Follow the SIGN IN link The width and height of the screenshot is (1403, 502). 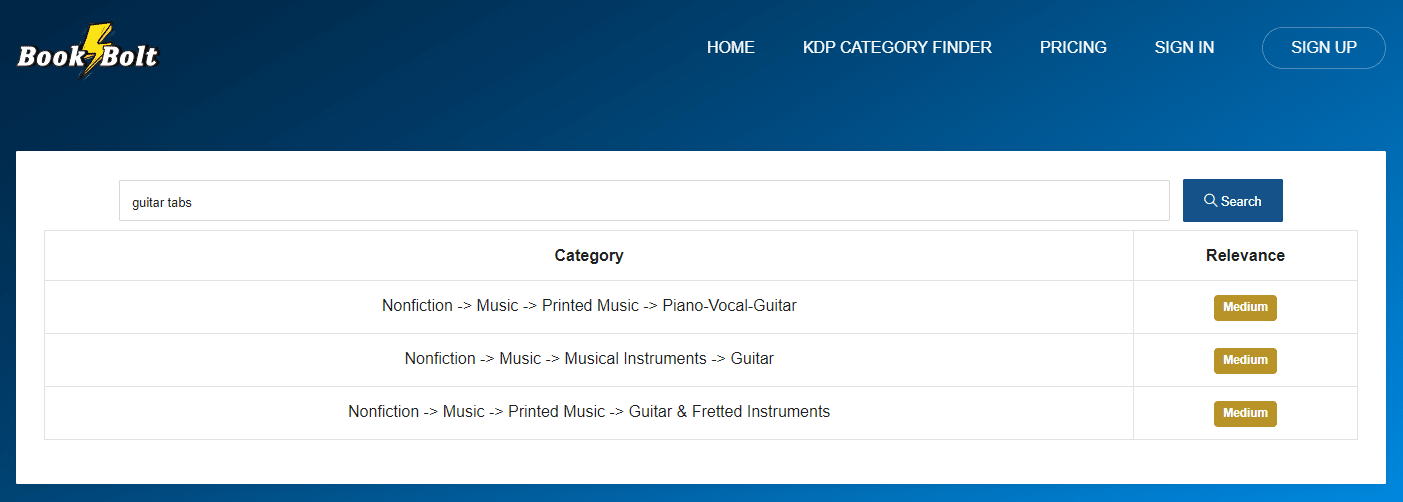coord(1184,47)
